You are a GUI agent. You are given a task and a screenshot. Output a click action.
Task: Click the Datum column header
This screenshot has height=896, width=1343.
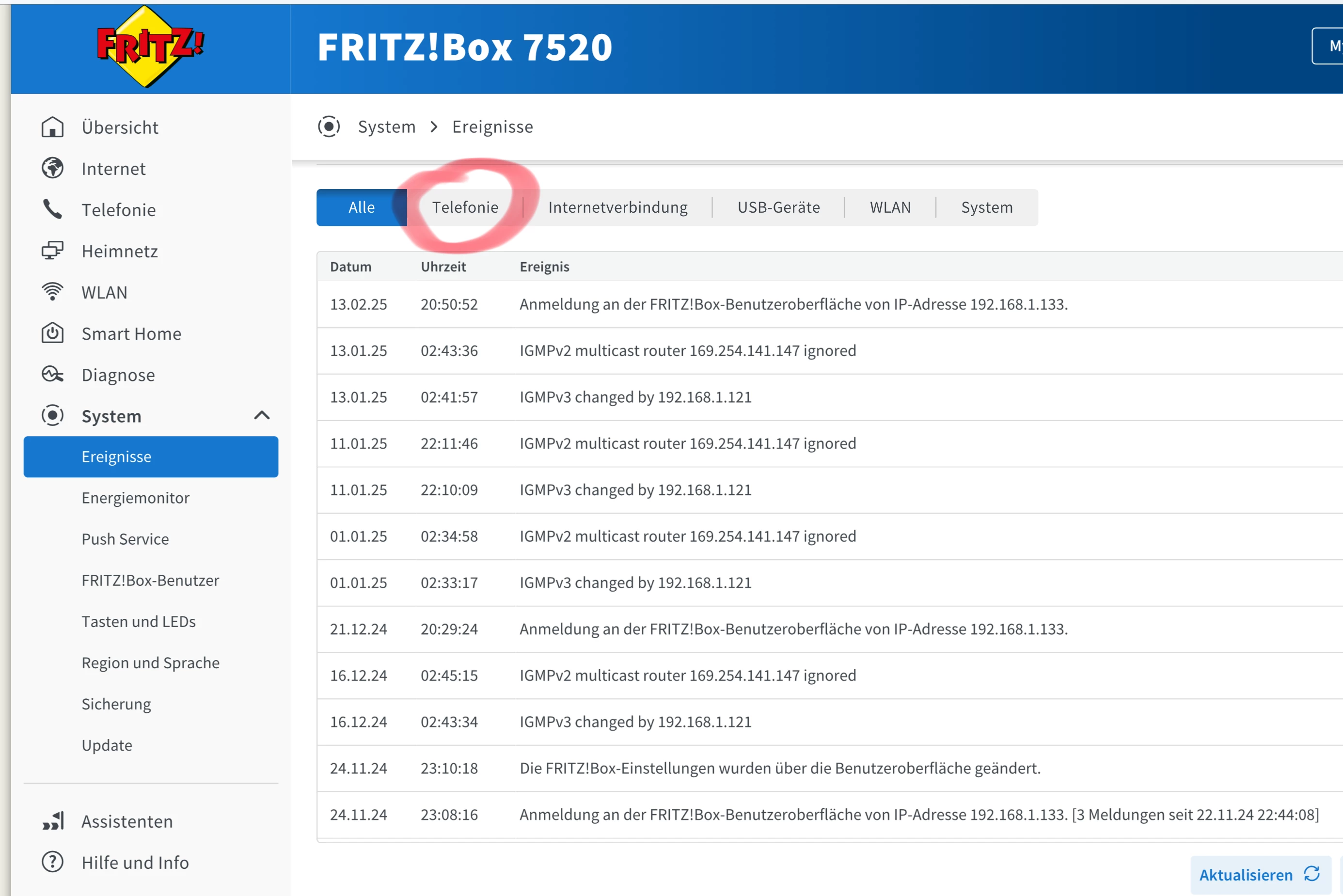350,267
